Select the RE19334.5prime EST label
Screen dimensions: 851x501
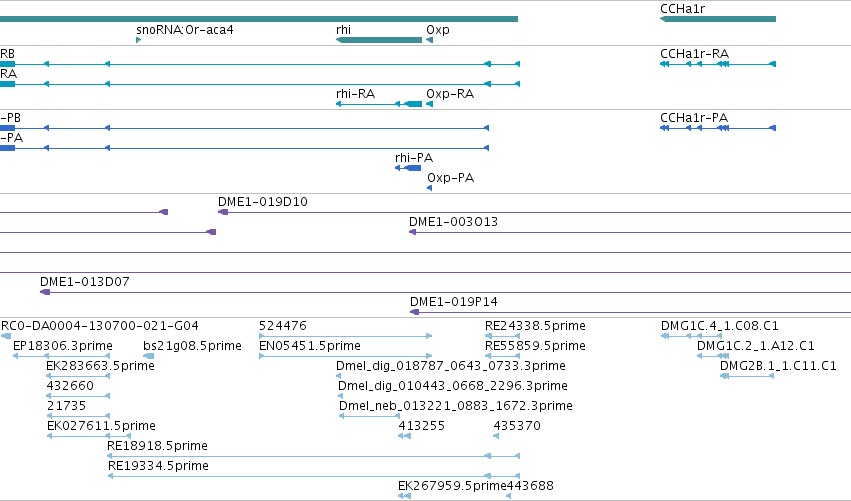pos(158,466)
